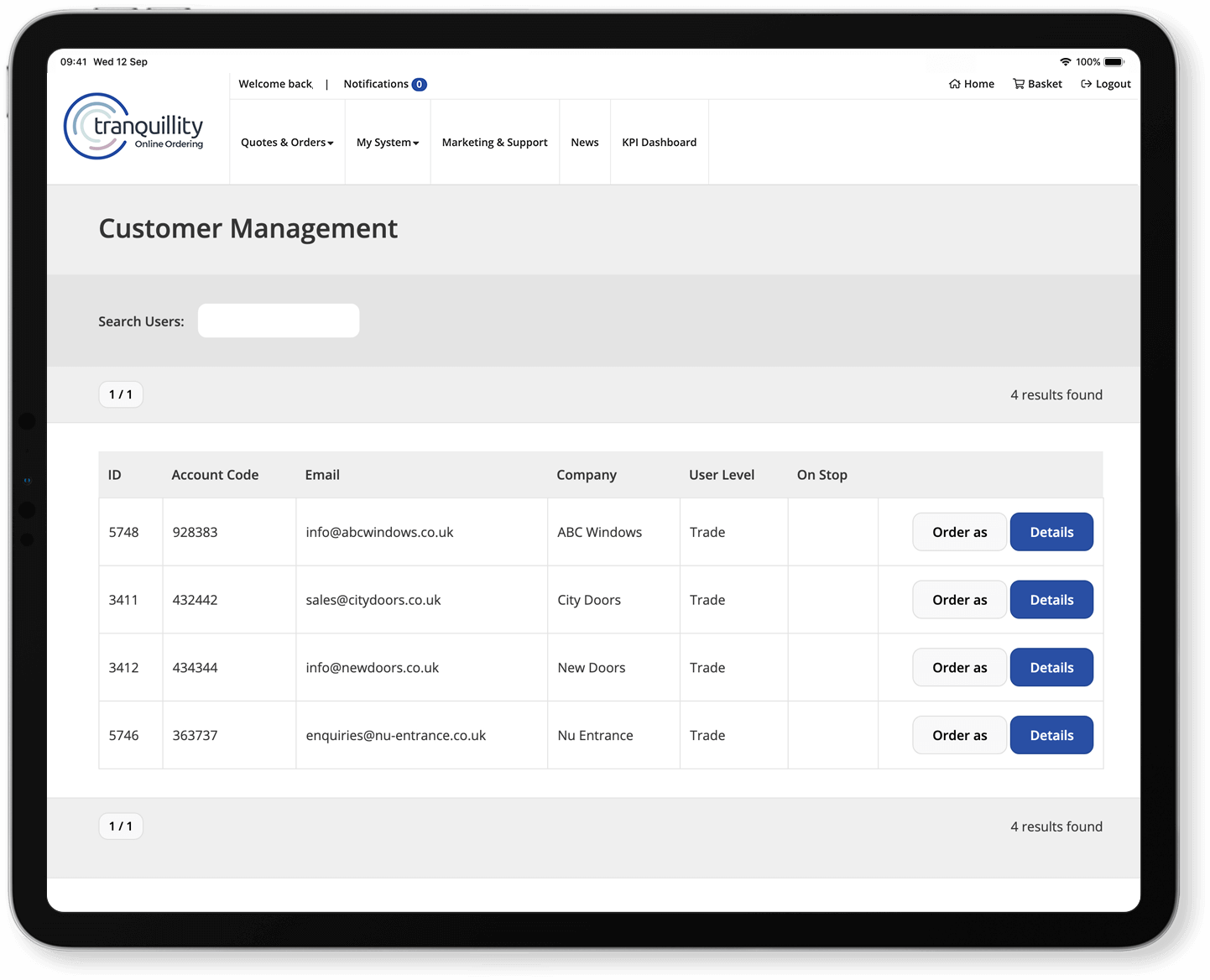Click the Search Users input field
This screenshot has height=980, width=1210.
coord(279,321)
